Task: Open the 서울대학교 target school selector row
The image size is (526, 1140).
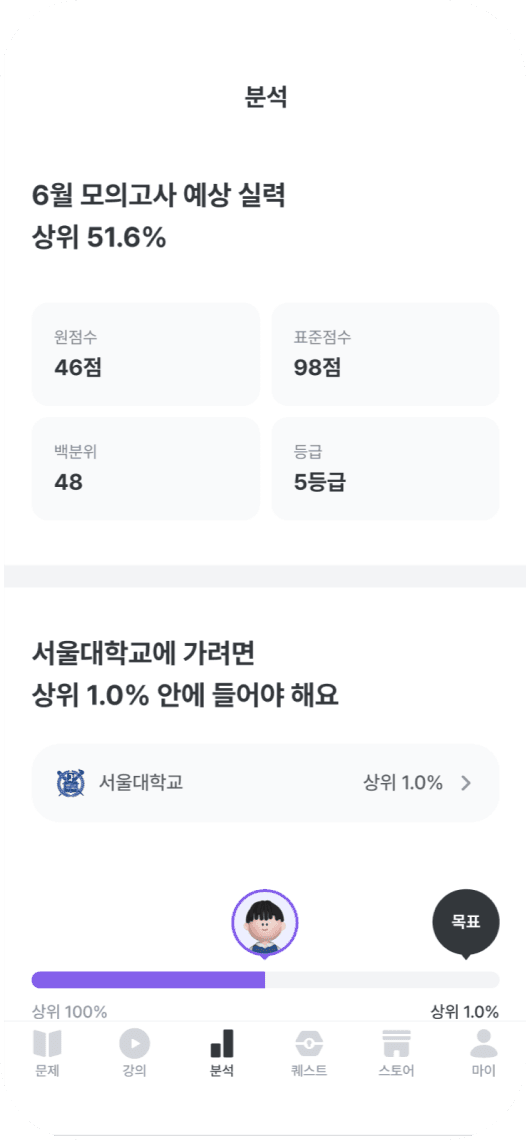Action: click(x=266, y=783)
